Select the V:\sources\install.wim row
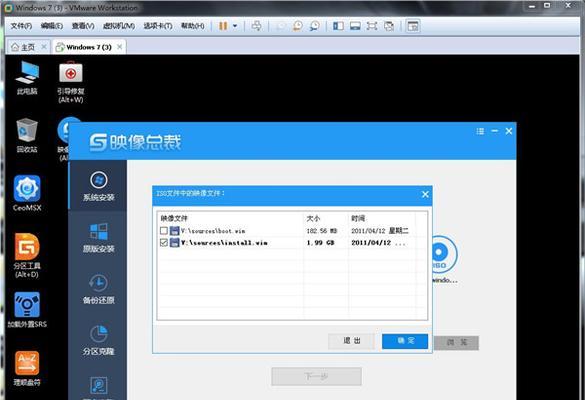Screen dimensions: 585x400 coord(292,243)
